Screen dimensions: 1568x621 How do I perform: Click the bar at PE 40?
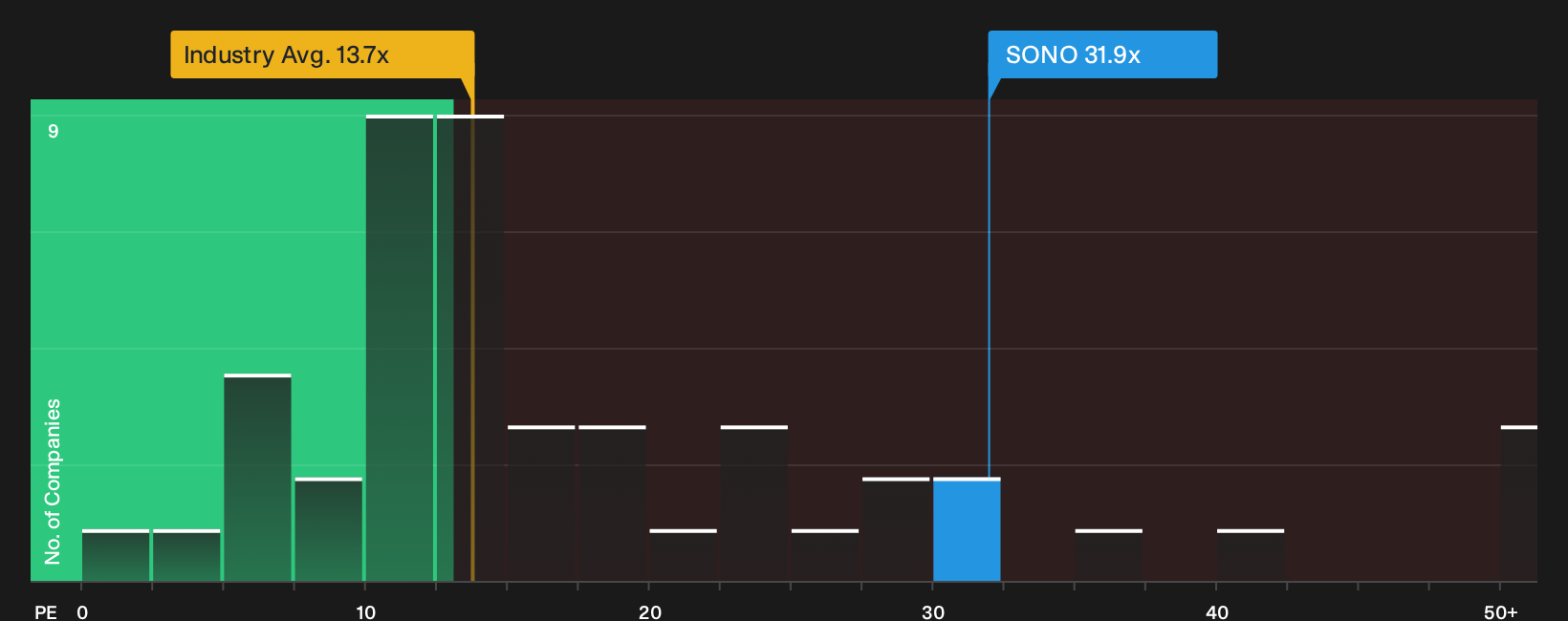[x=1251, y=555]
